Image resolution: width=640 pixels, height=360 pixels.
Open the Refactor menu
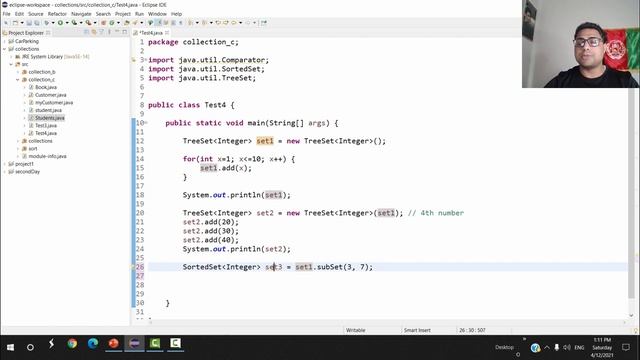(57, 14)
